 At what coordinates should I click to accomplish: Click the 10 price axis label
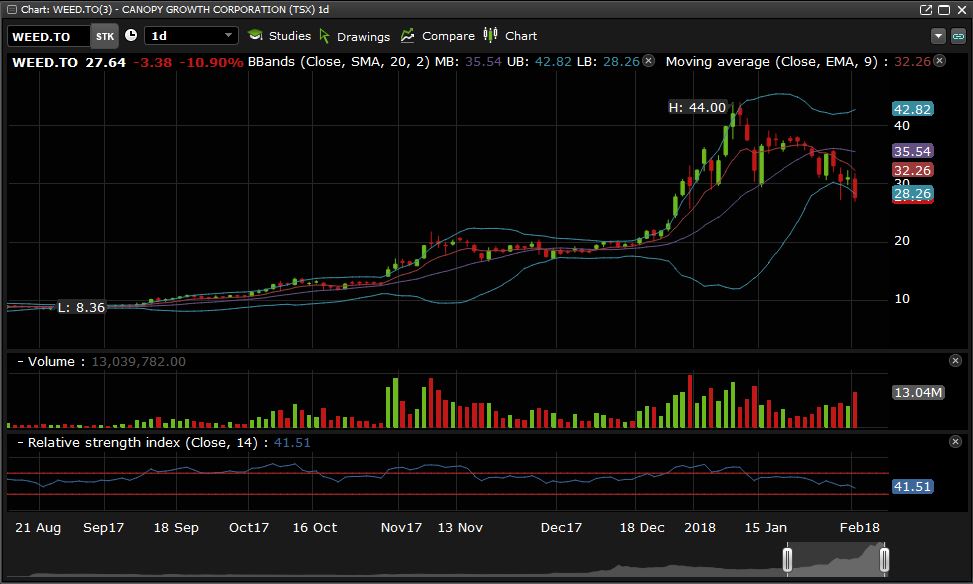click(x=902, y=299)
